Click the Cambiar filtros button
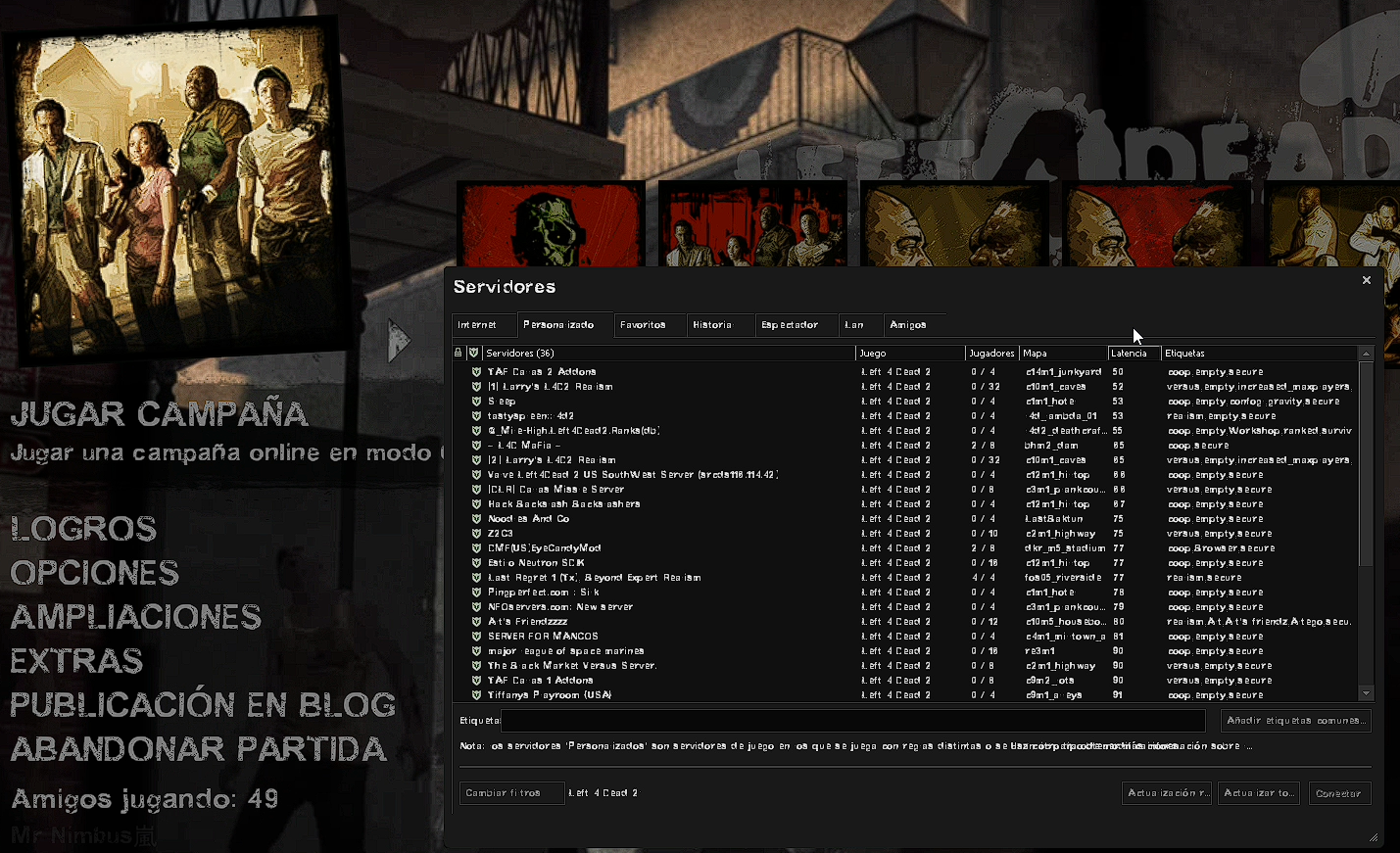The height and width of the screenshot is (853, 1400). point(511,793)
